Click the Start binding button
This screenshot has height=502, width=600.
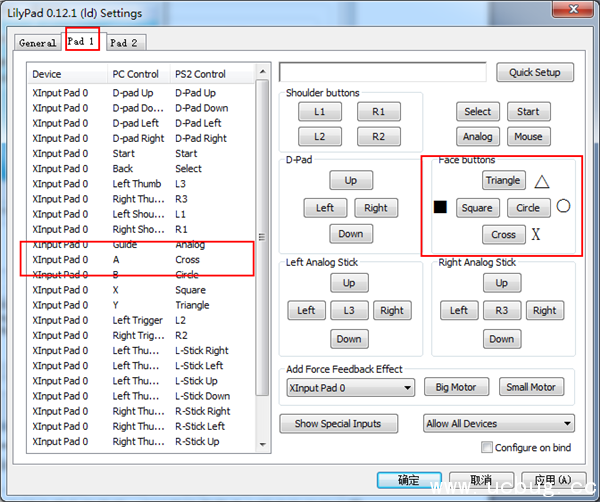coord(528,112)
